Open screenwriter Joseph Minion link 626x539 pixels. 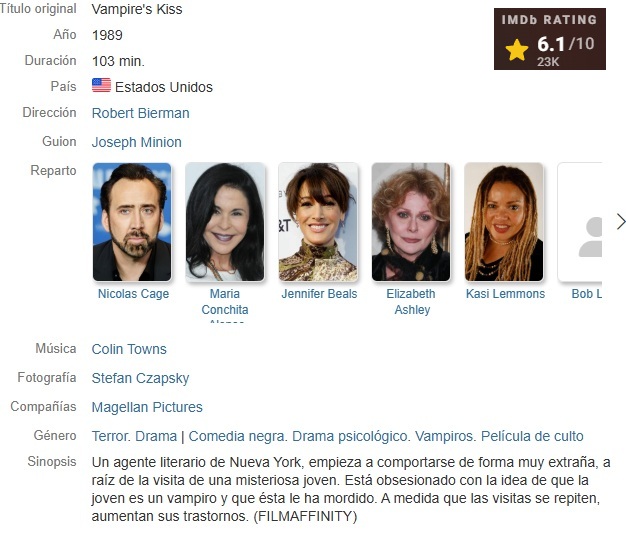pos(137,142)
